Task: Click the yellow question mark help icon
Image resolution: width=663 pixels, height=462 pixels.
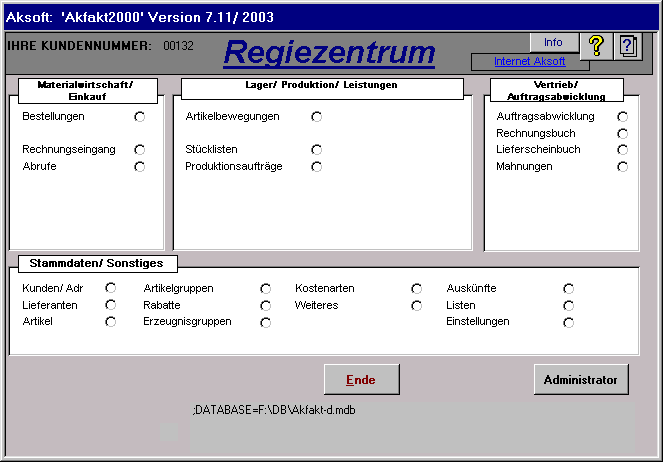Action: 596,45
